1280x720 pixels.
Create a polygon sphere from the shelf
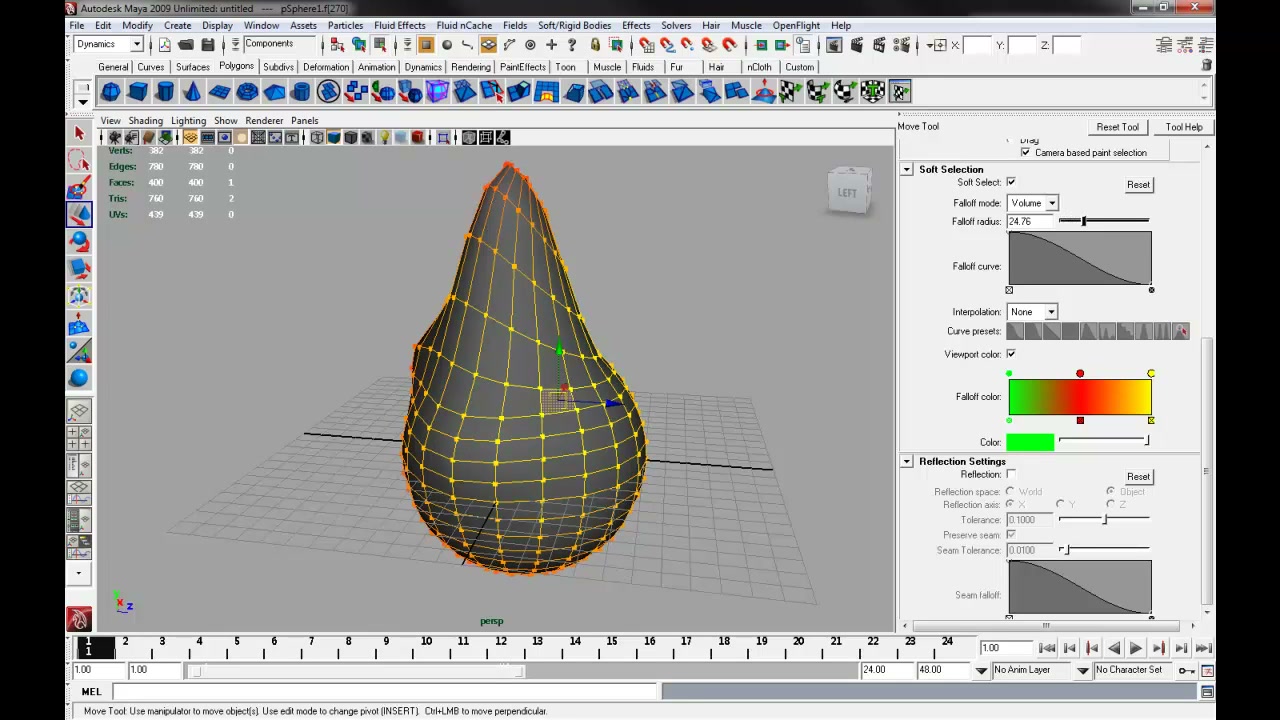click(x=111, y=92)
